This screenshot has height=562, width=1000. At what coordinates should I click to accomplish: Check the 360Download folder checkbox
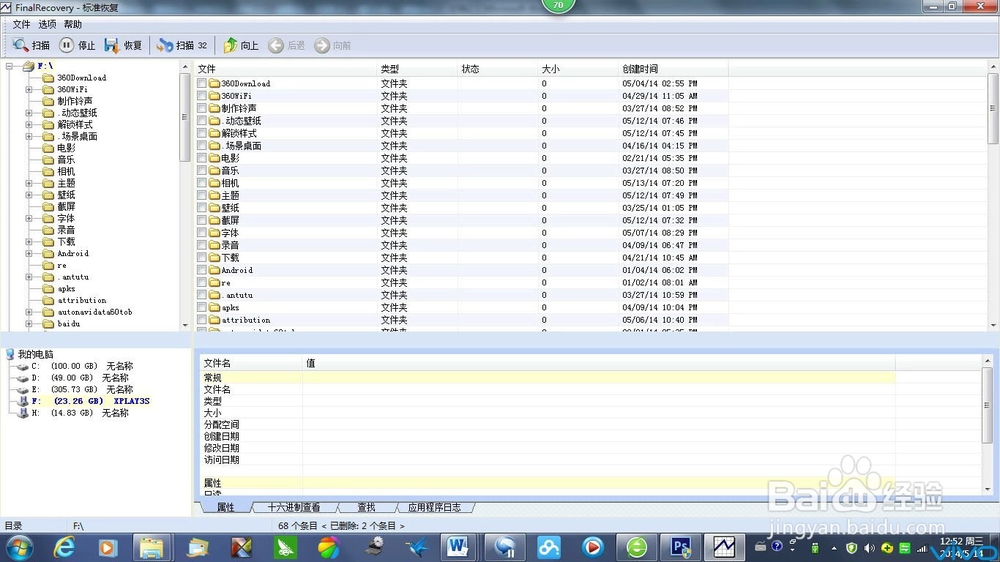(202, 84)
